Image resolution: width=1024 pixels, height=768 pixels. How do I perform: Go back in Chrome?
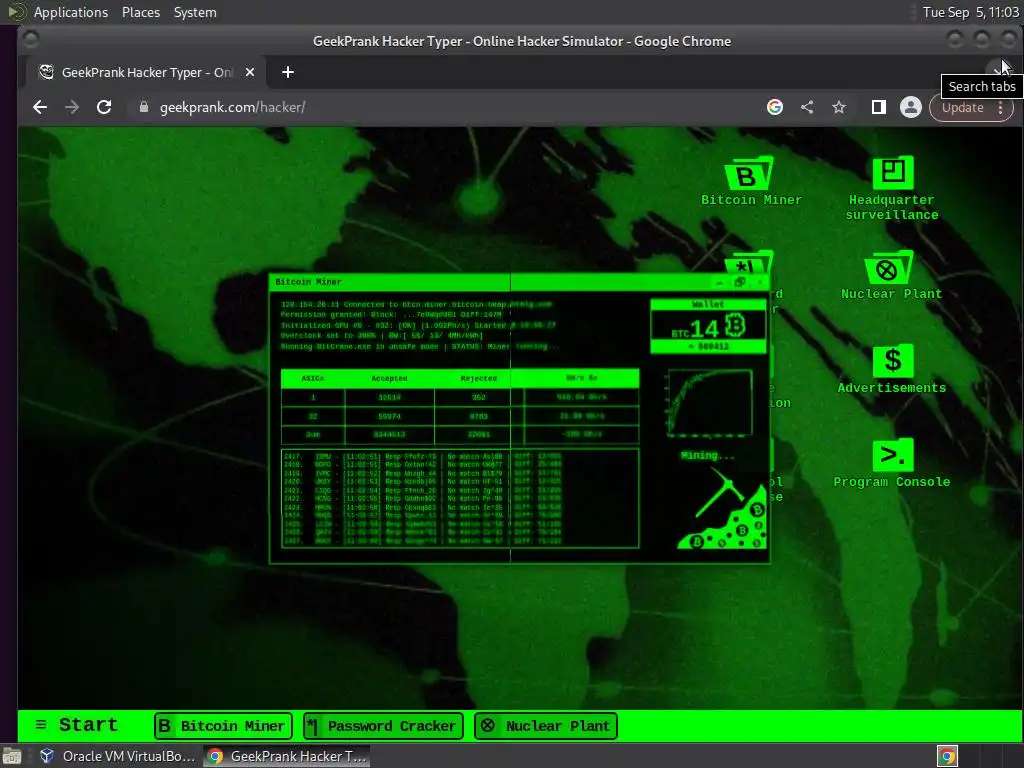click(40, 107)
